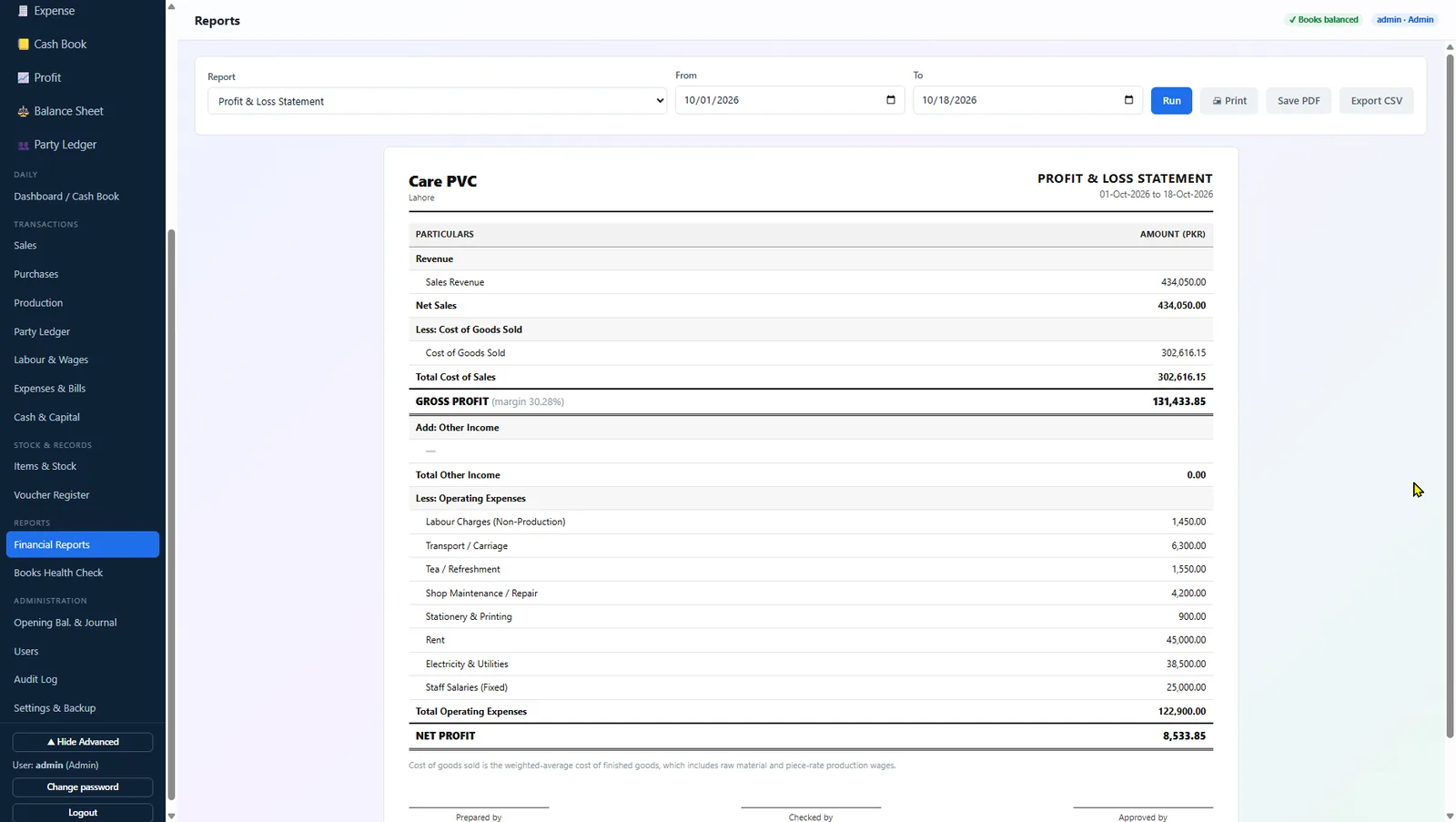This screenshot has height=822, width=1456.
Task: Collapse advanced menu with Hide Advanced
Action: click(83, 742)
